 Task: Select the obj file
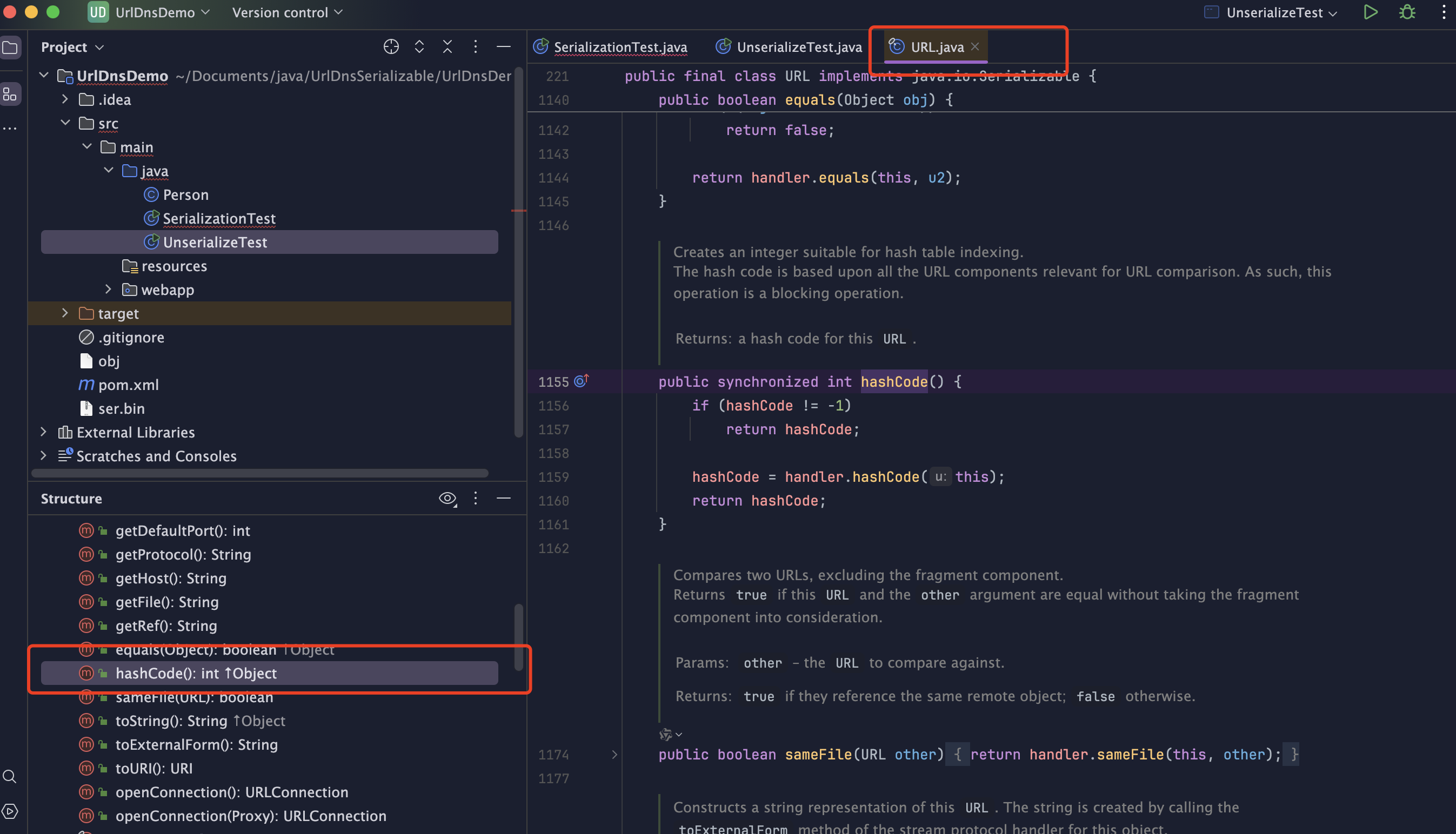99,361
